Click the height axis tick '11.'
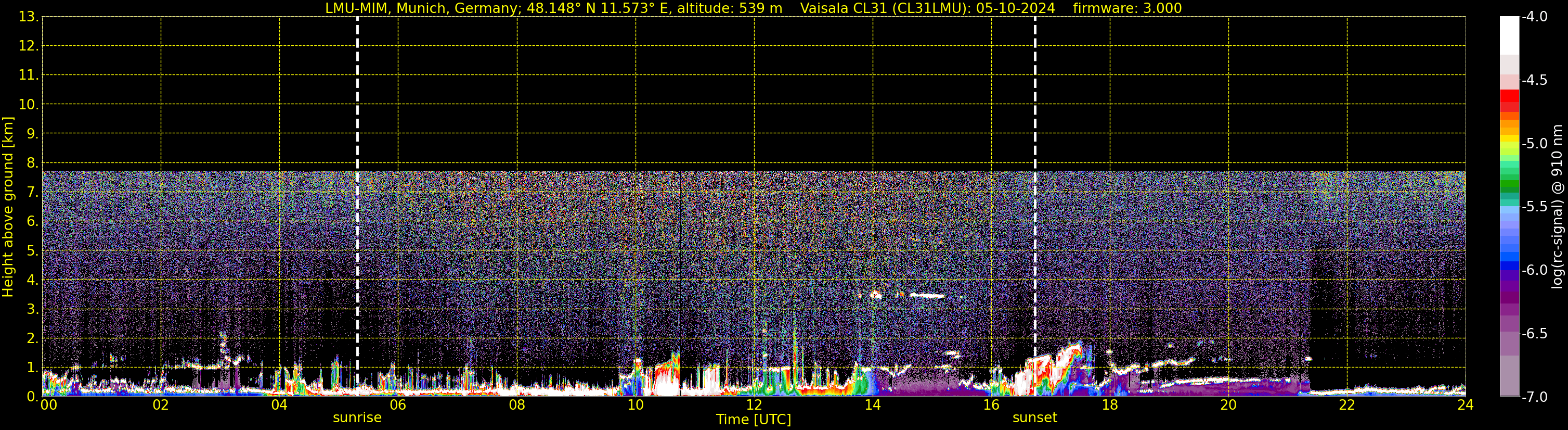 [29, 75]
